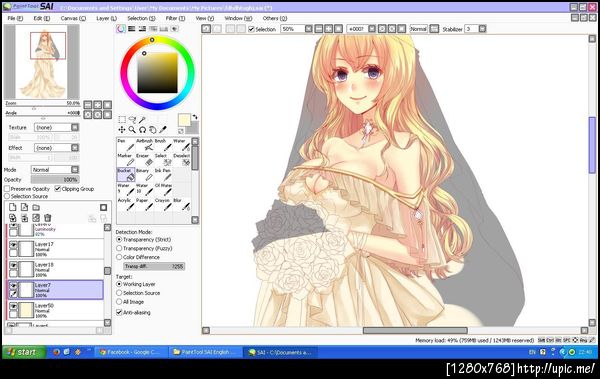Select the Brush tool

coord(163,145)
